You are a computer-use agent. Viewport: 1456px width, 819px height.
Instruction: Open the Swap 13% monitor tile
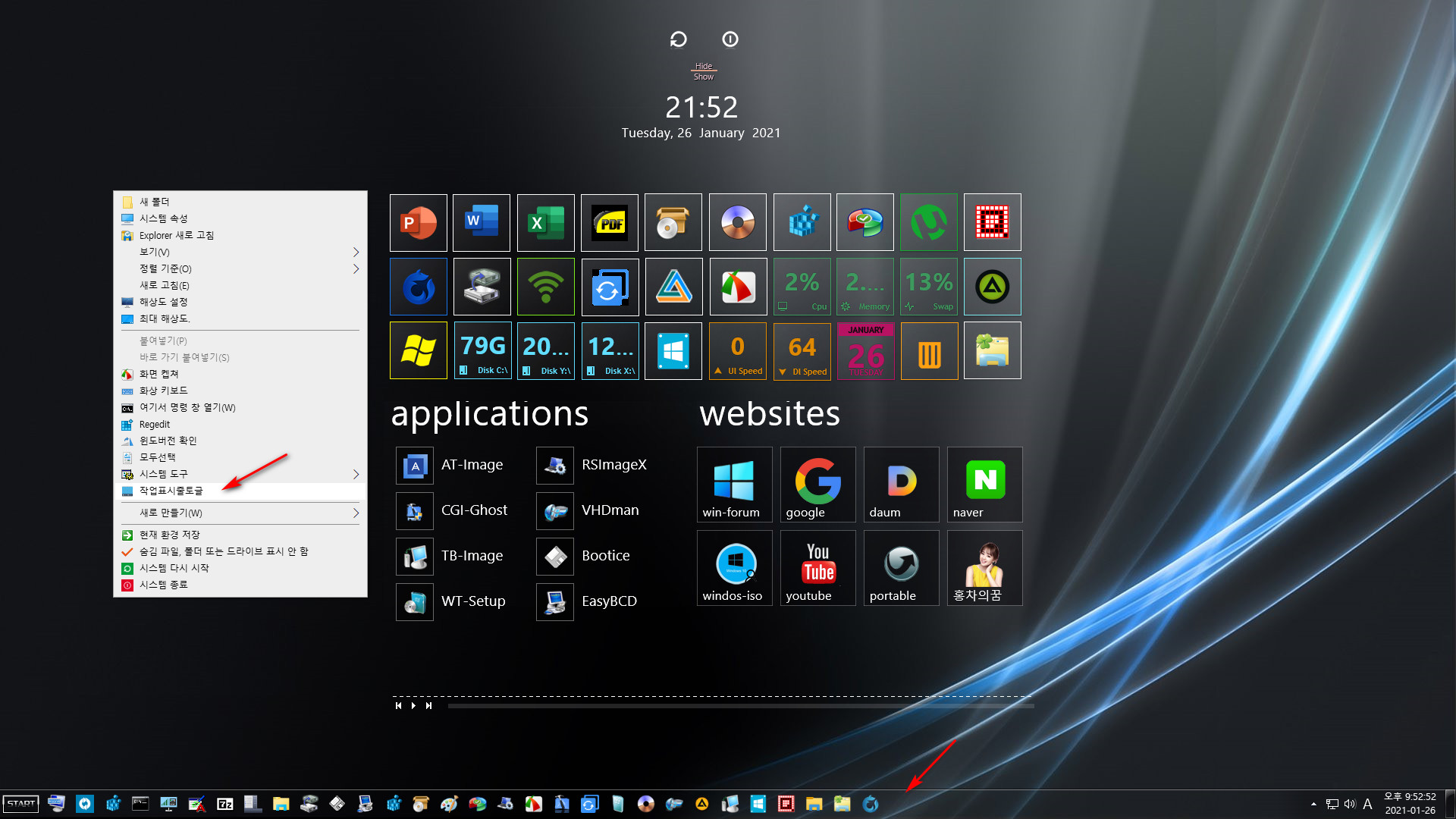pos(929,287)
